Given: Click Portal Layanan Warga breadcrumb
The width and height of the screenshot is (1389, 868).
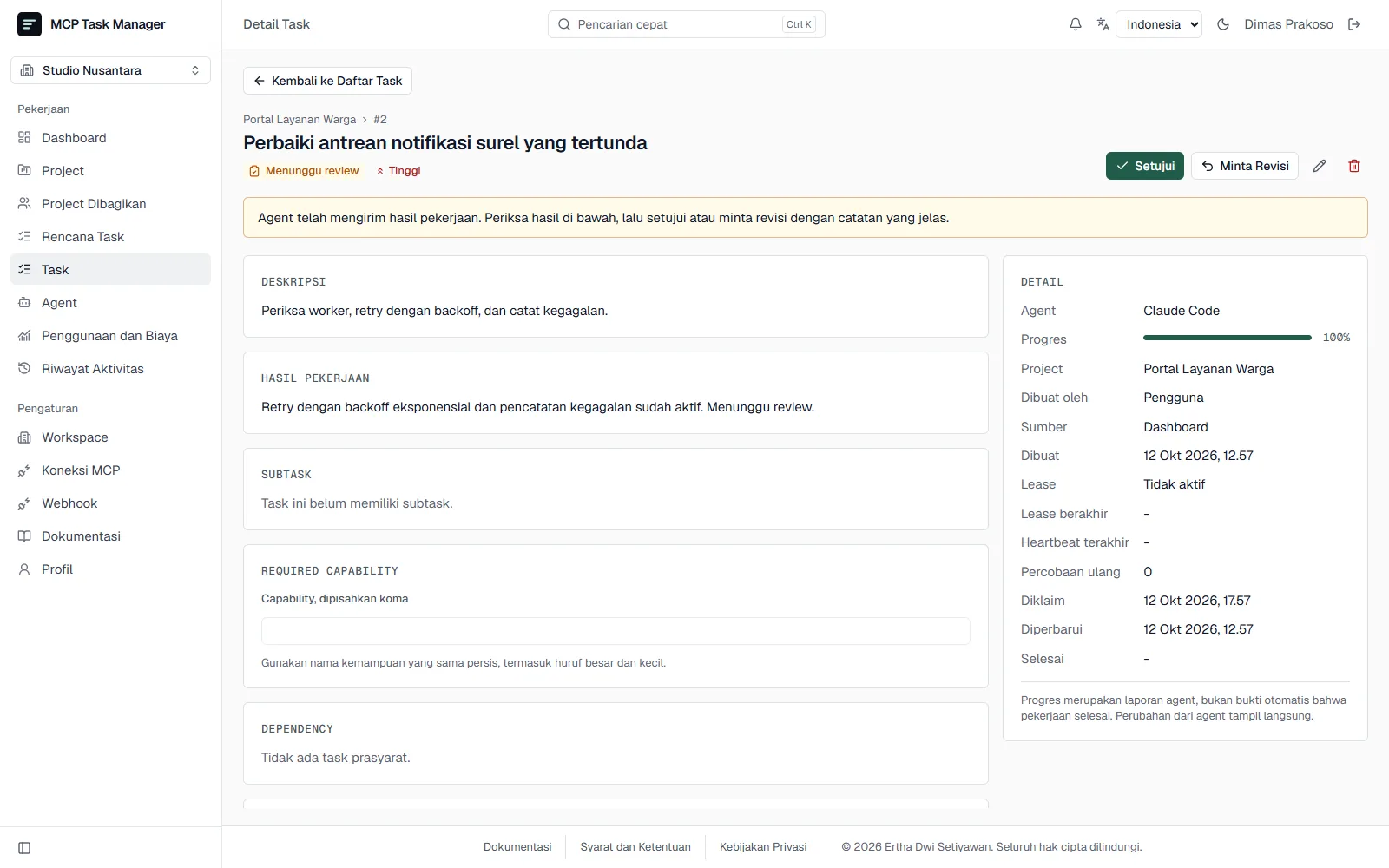Looking at the screenshot, I should pos(300,120).
